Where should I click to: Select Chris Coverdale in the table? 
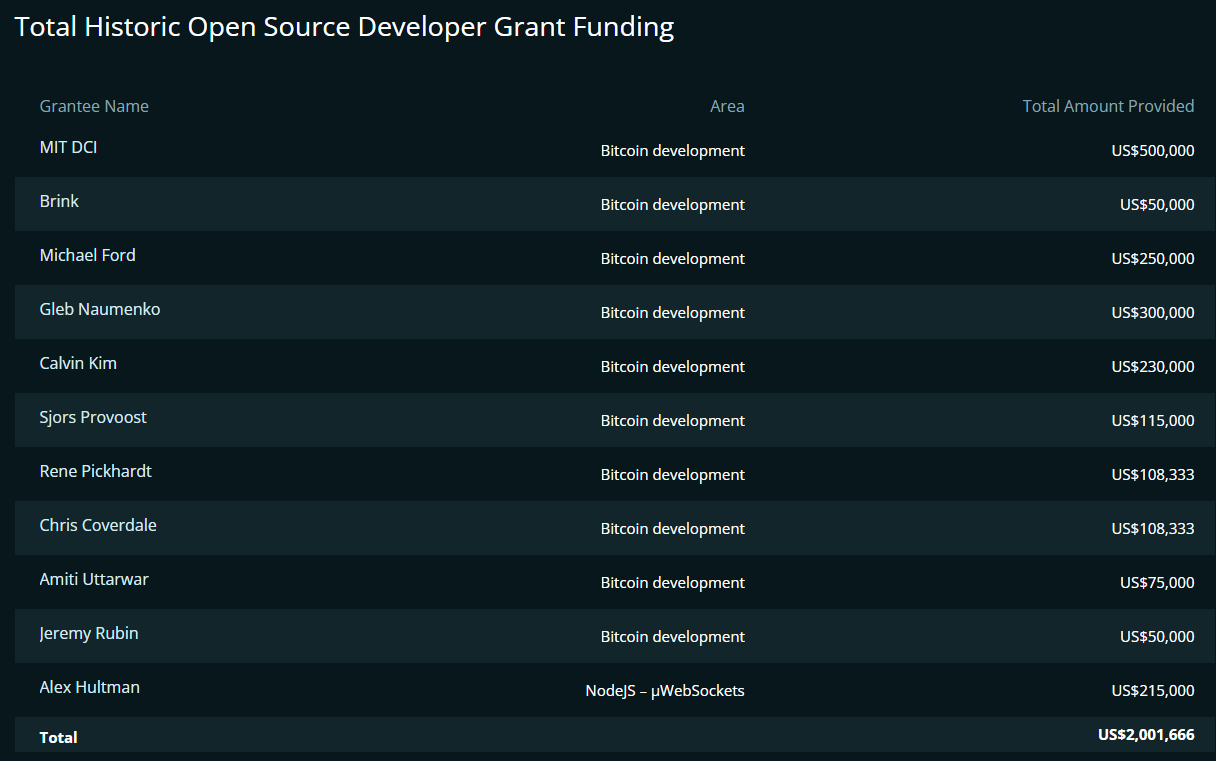click(x=98, y=525)
